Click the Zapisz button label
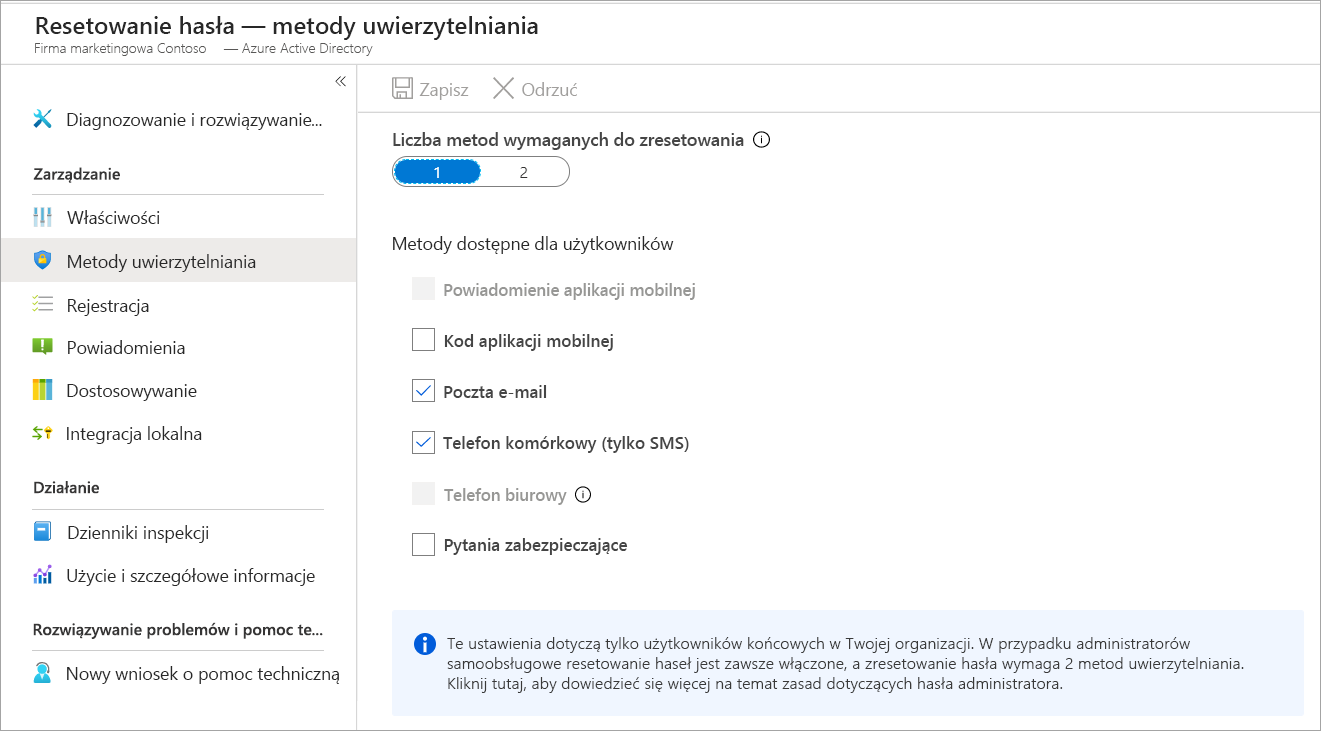The image size is (1321, 731). pos(444,89)
